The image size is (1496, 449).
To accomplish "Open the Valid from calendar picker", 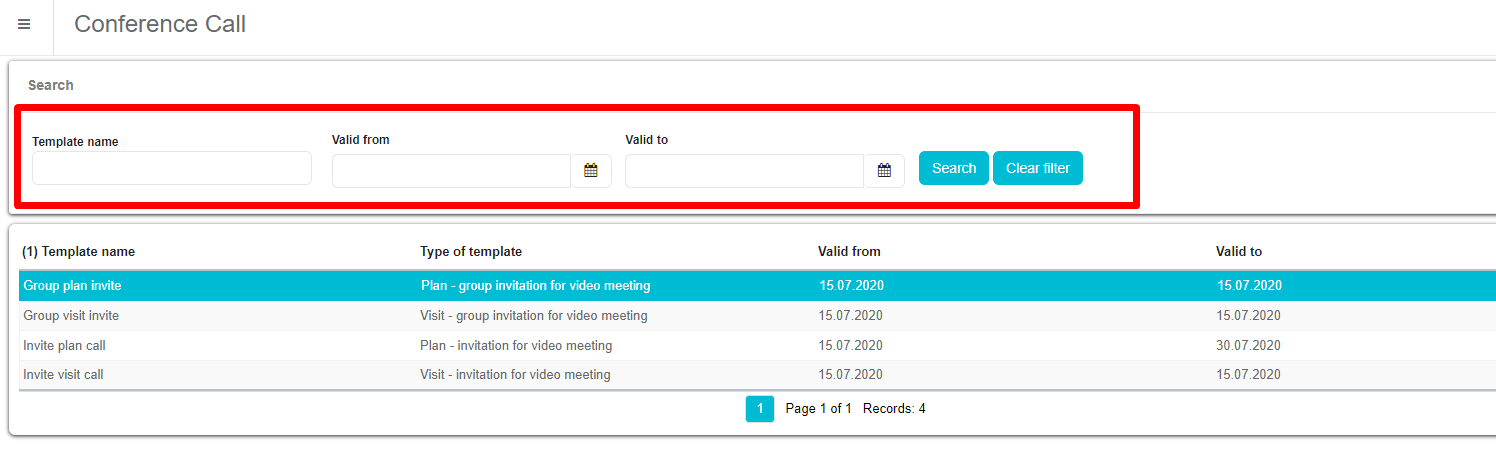I will [x=591, y=171].
